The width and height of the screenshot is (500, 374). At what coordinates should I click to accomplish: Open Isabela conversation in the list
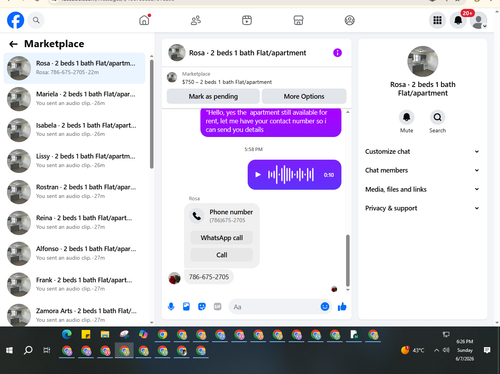coord(74,130)
